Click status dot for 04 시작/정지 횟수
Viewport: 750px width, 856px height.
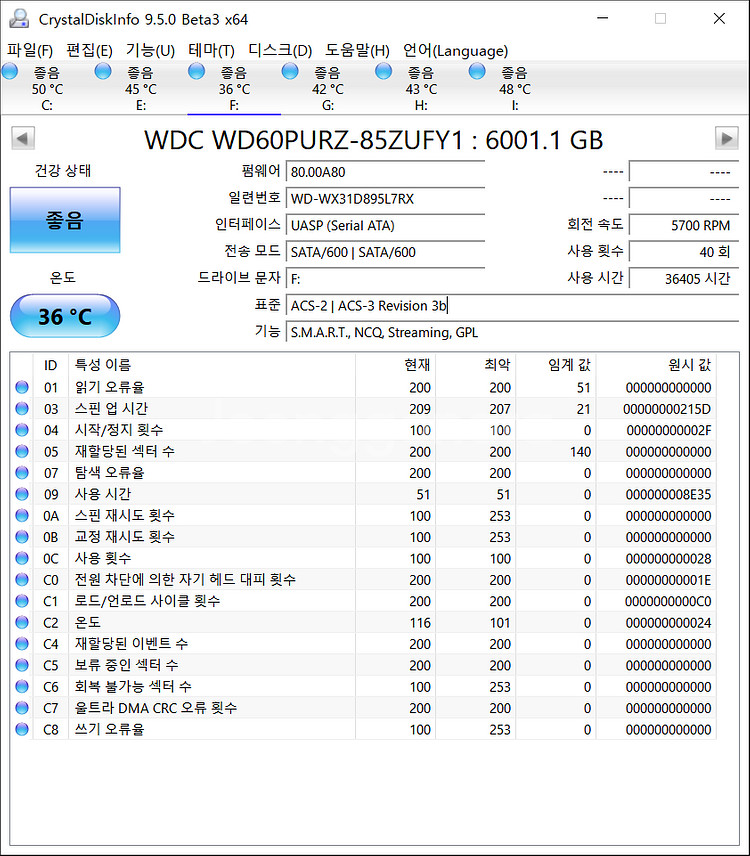click(x=22, y=430)
